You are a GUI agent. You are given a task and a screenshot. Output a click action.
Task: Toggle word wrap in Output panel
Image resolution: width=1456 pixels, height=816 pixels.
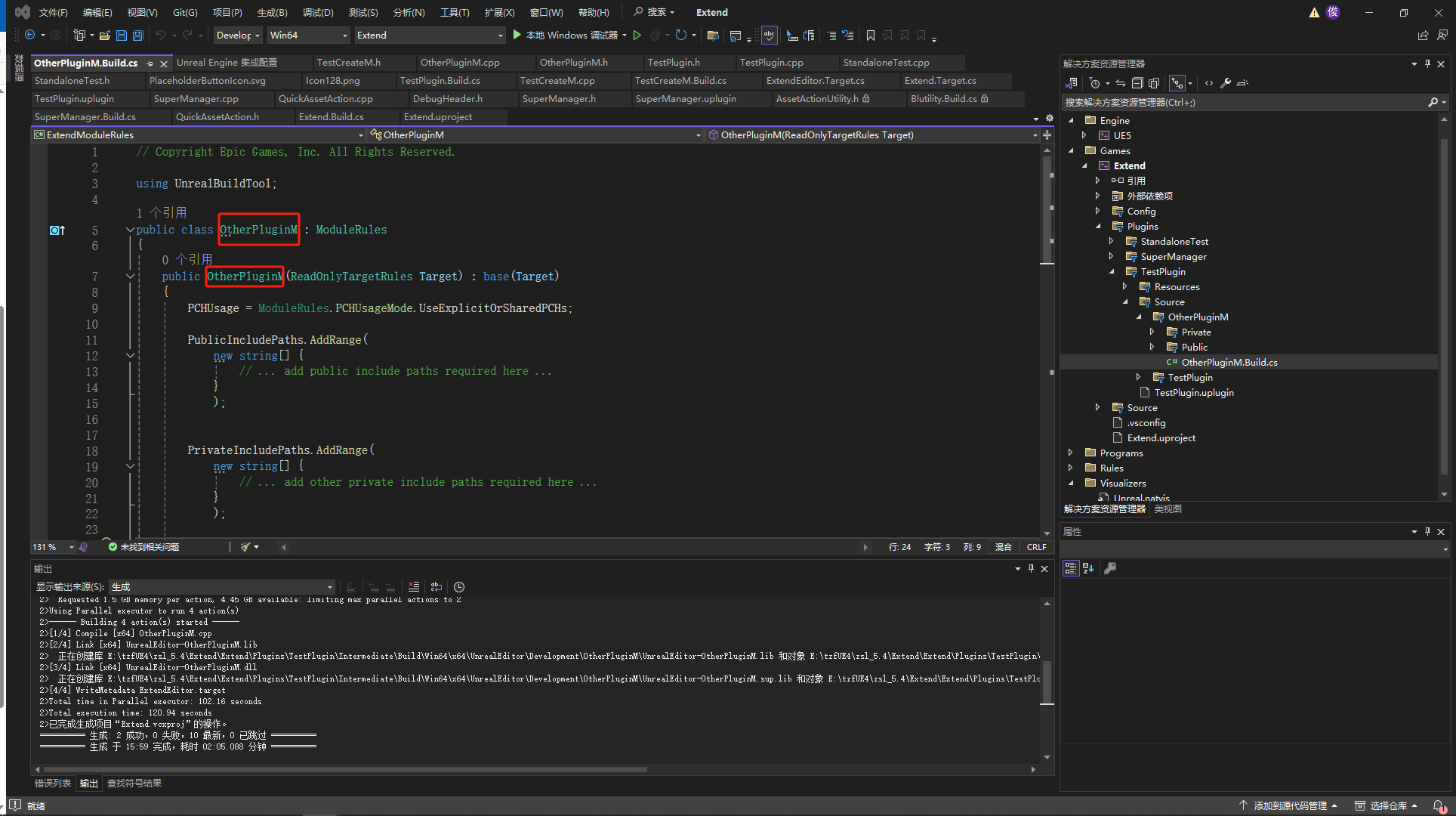click(x=436, y=587)
